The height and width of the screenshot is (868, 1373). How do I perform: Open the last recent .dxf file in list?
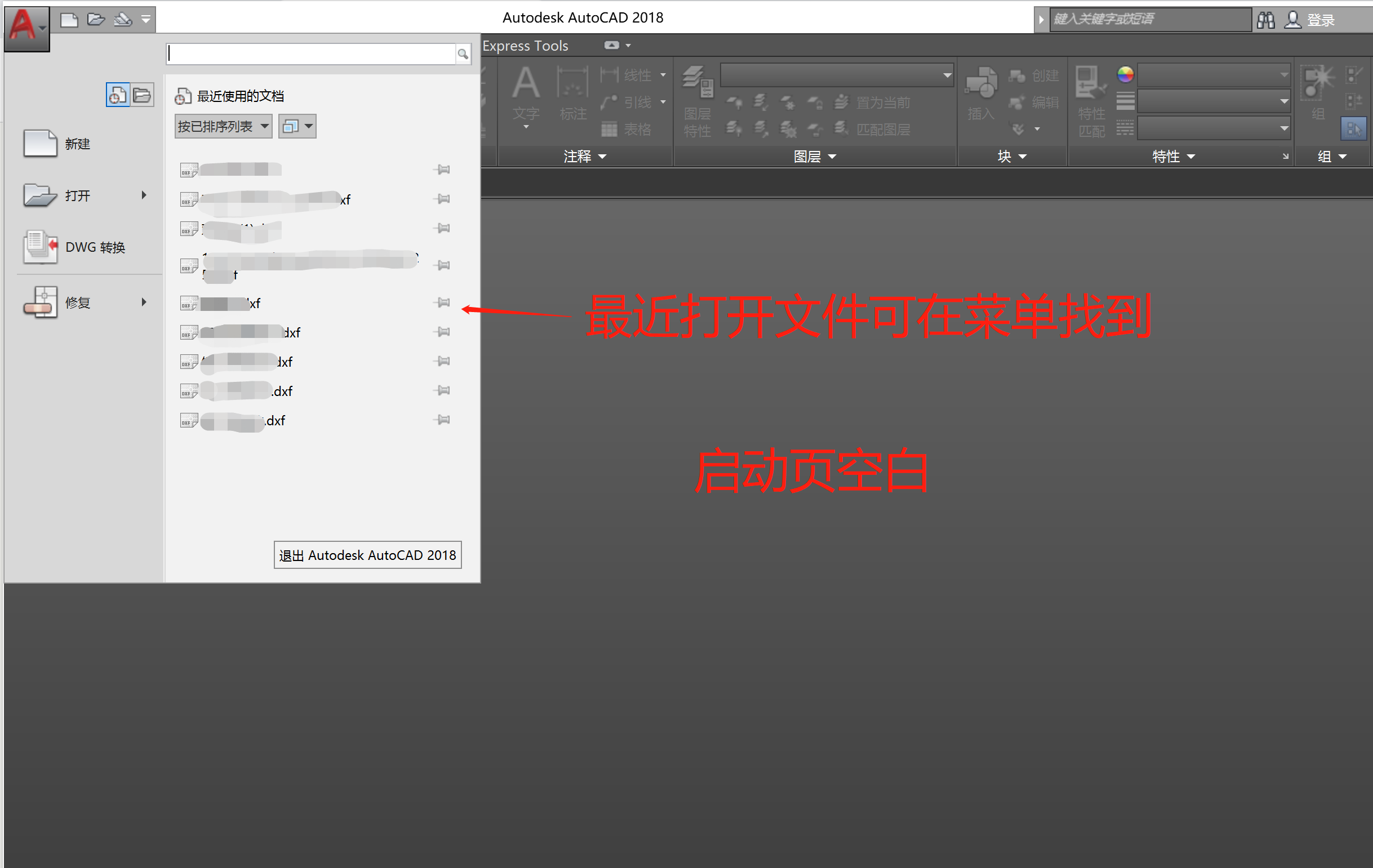click(233, 421)
